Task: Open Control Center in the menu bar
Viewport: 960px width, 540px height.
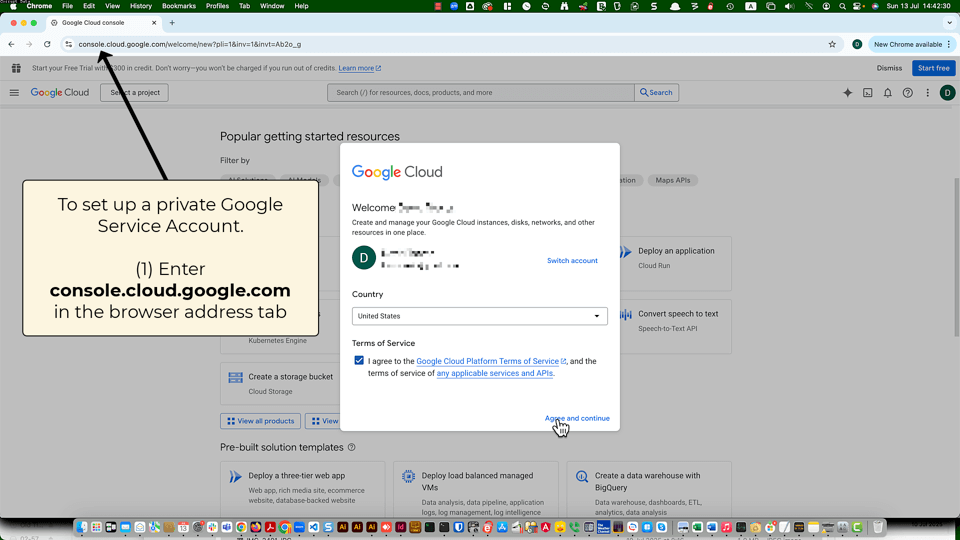Action: 858,6
